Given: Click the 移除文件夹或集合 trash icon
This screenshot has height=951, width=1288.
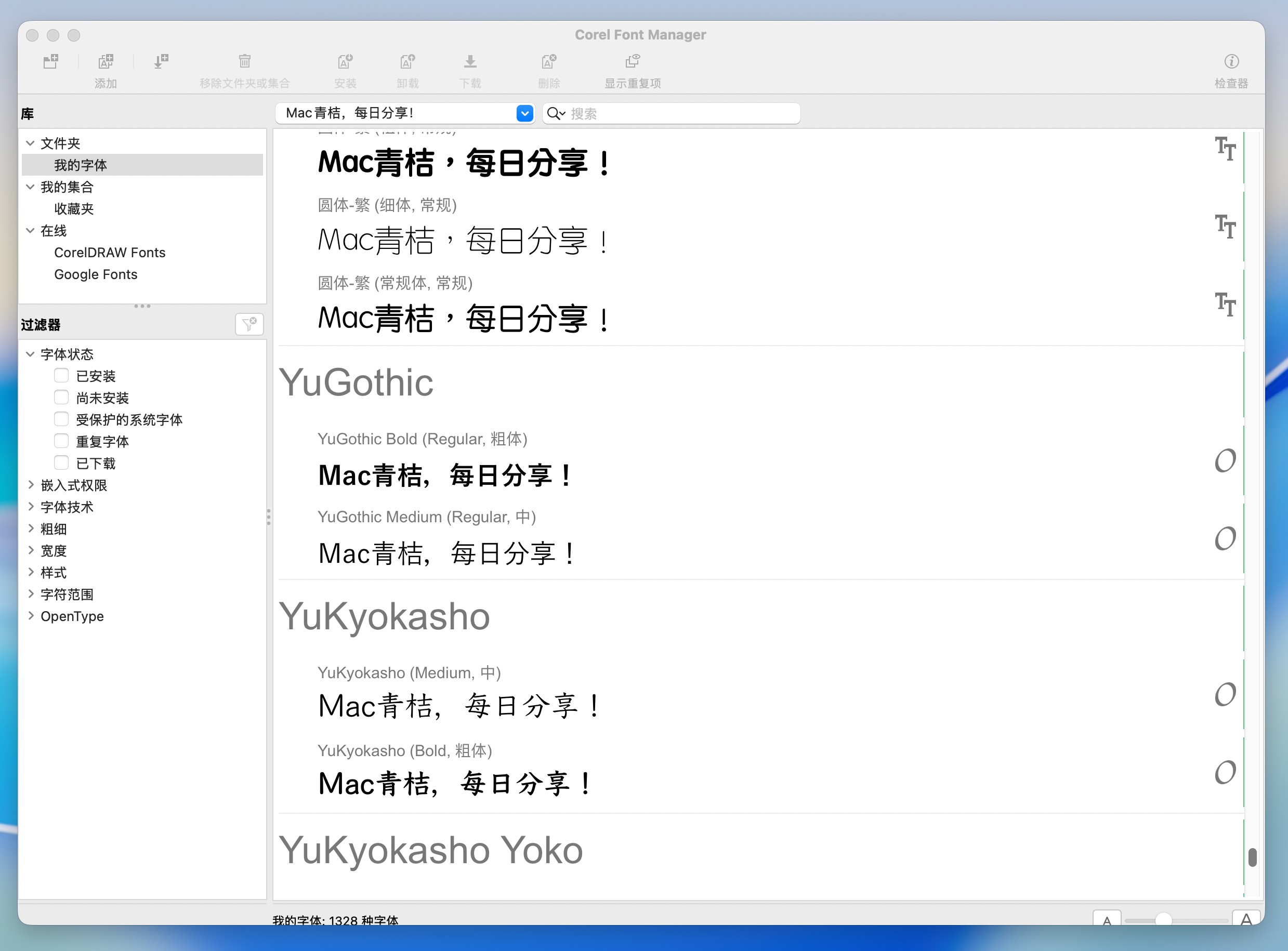Looking at the screenshot, I should [245, 61].
